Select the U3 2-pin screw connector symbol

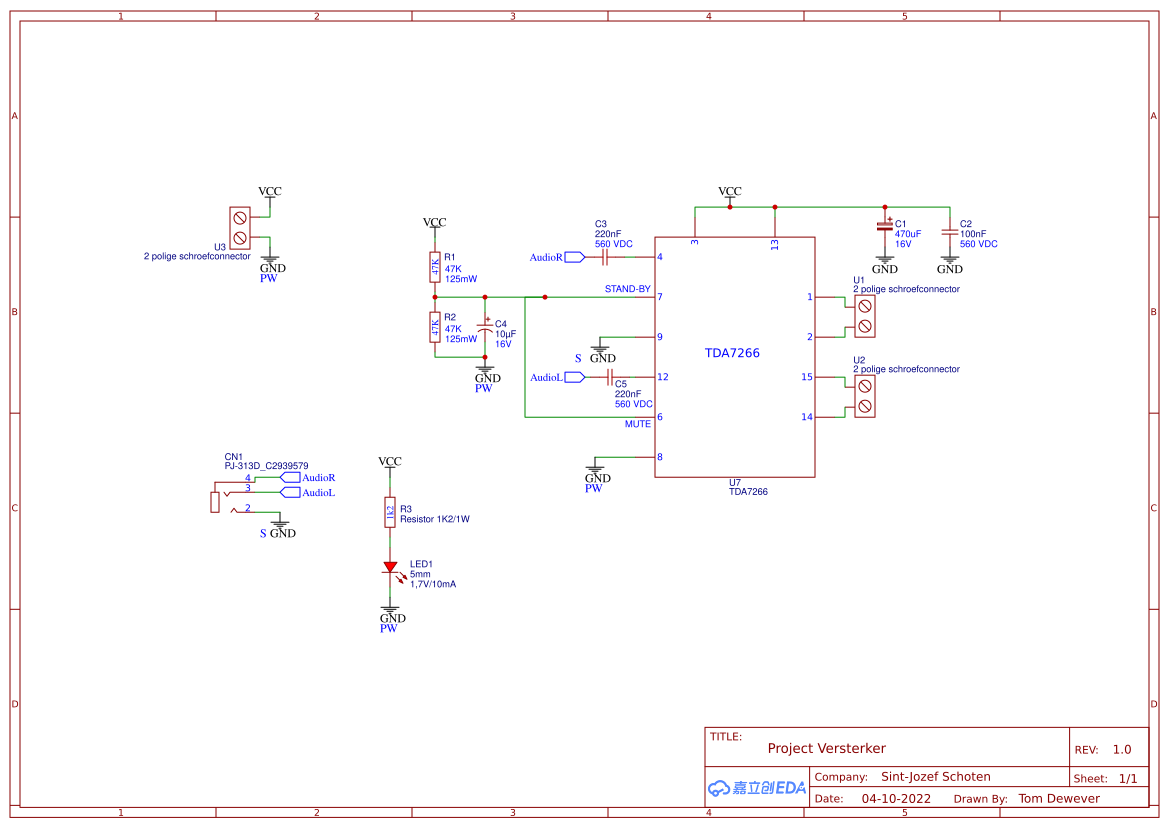pos(238,230)
